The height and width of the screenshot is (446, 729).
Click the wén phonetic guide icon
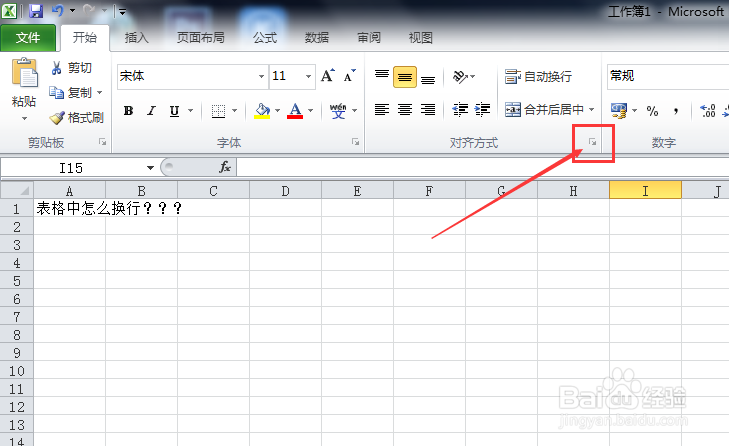338,111
